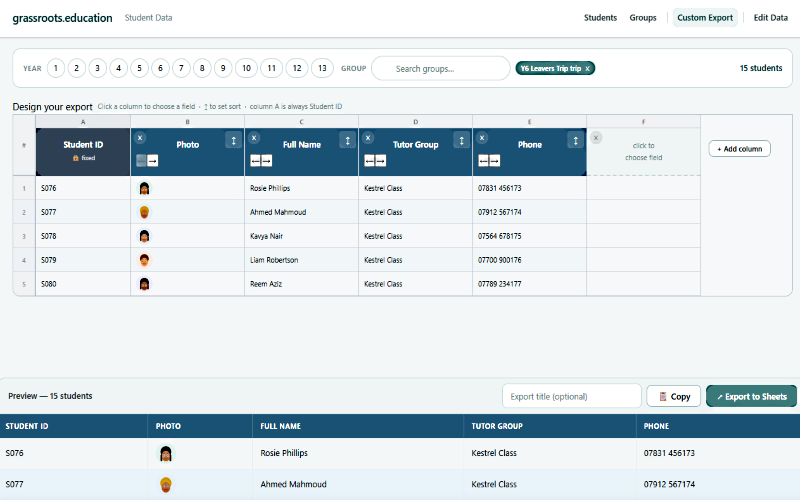This screenshot has width=800, height=500.
Task: Open the Groups page
Action: coord(642,18)
